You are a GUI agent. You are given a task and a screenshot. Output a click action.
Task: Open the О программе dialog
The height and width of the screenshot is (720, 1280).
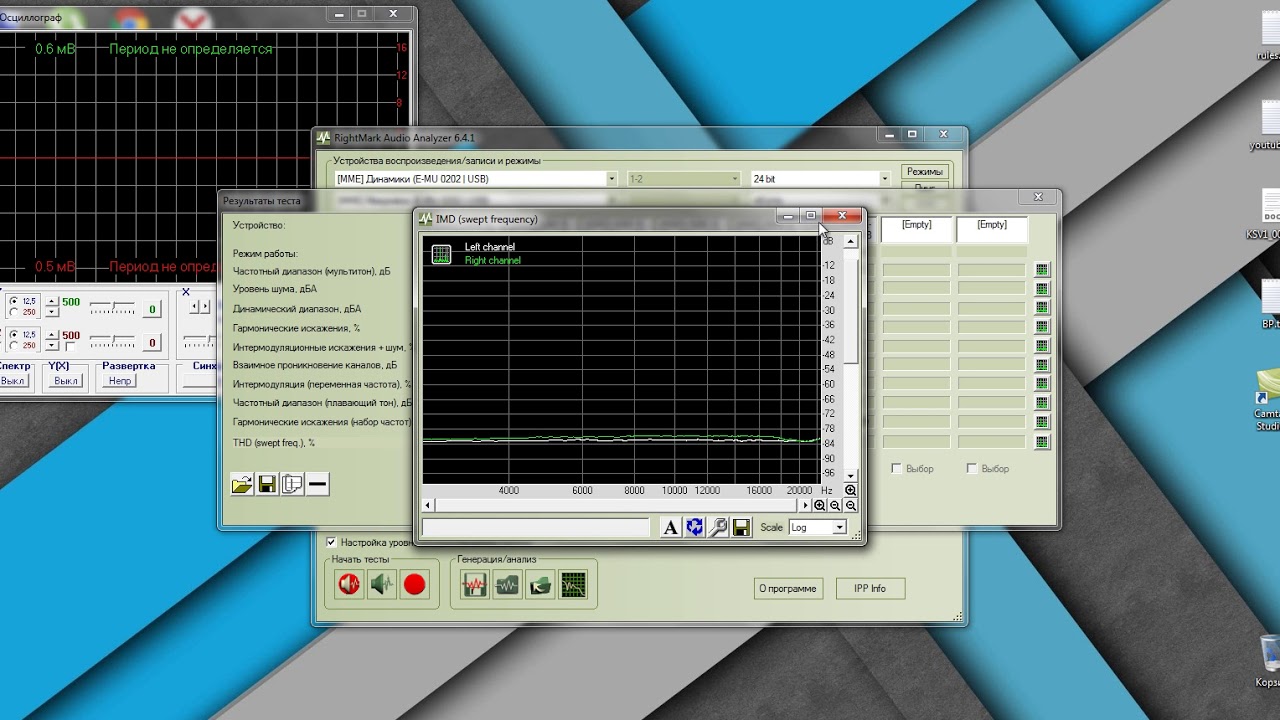coord(788,588)
